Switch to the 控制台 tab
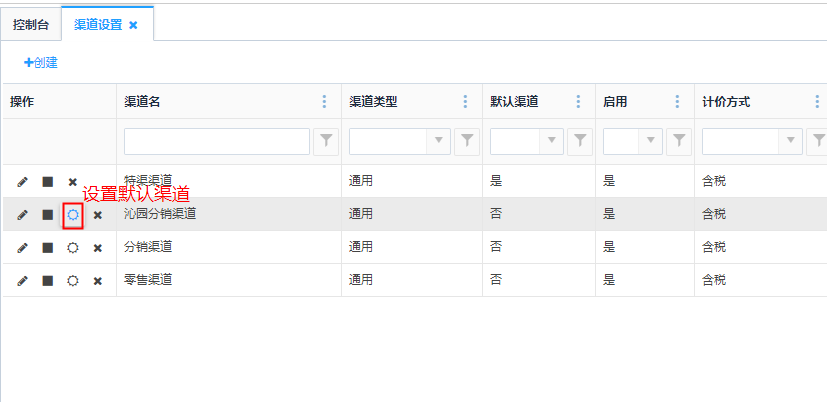Viewport: 827px width, 402px height. (x=31, y=25)
